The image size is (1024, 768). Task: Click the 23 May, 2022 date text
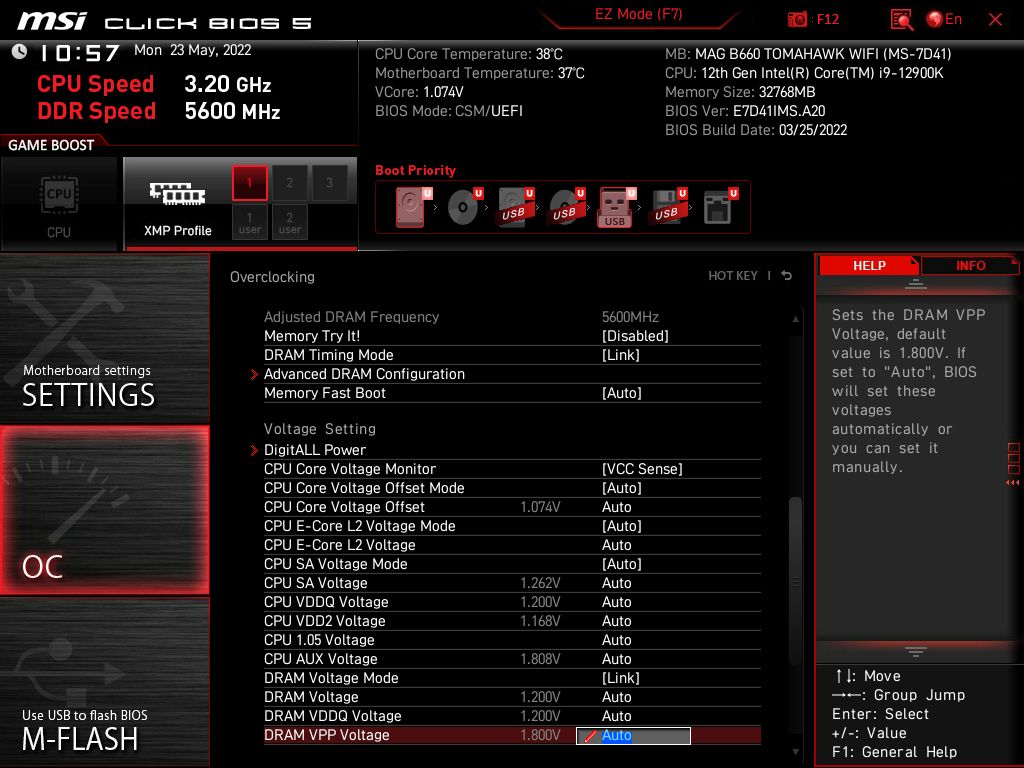coord(210,50)
